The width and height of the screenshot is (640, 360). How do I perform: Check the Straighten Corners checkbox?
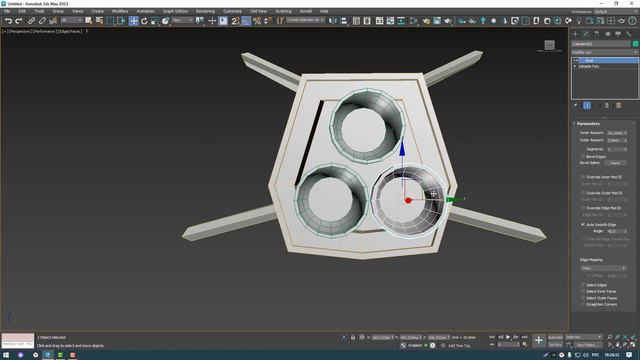tap(583, 304)
